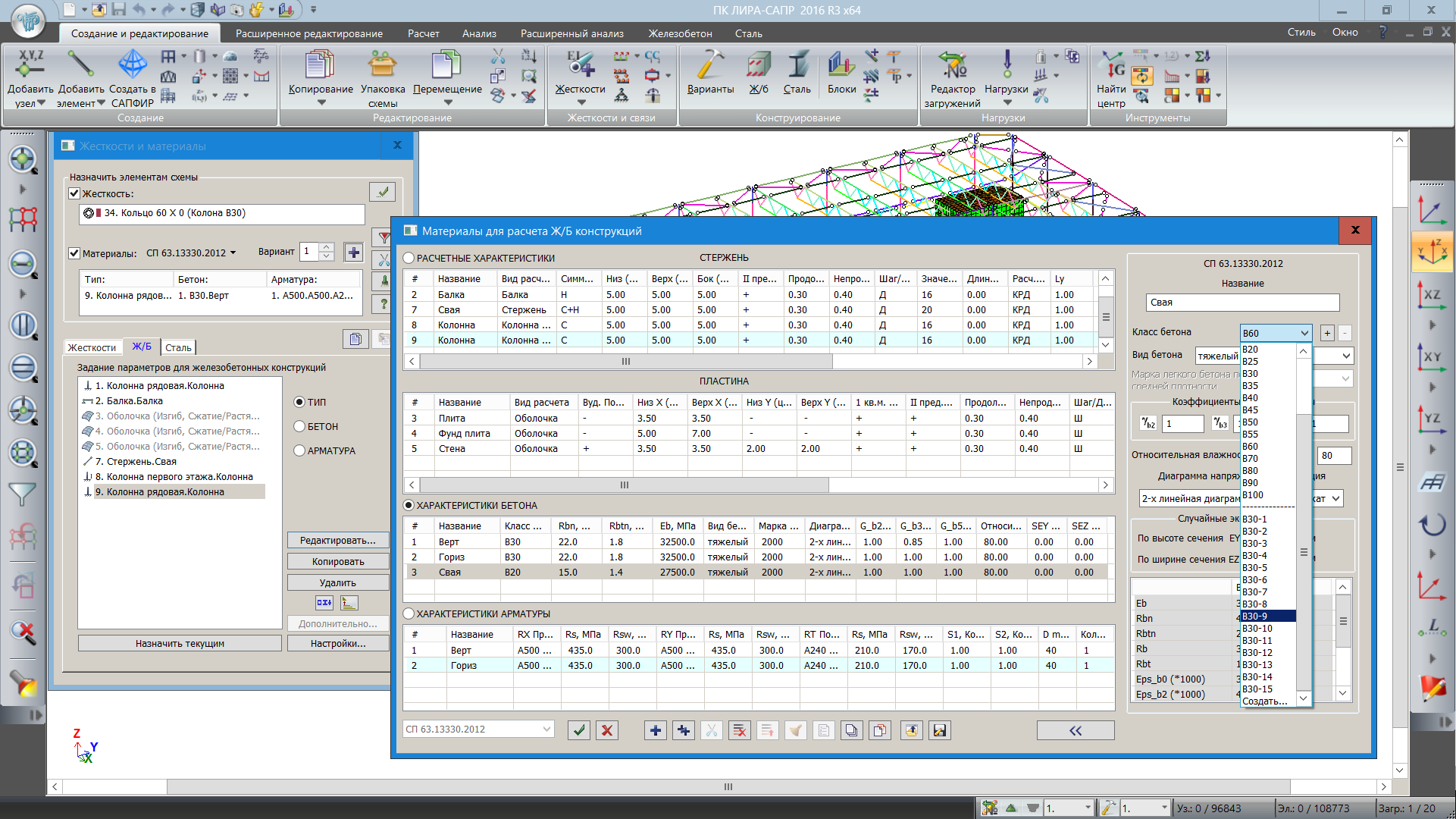
Task: Click green checkmark apply button in materials dialog
Action: coord(579,730)
